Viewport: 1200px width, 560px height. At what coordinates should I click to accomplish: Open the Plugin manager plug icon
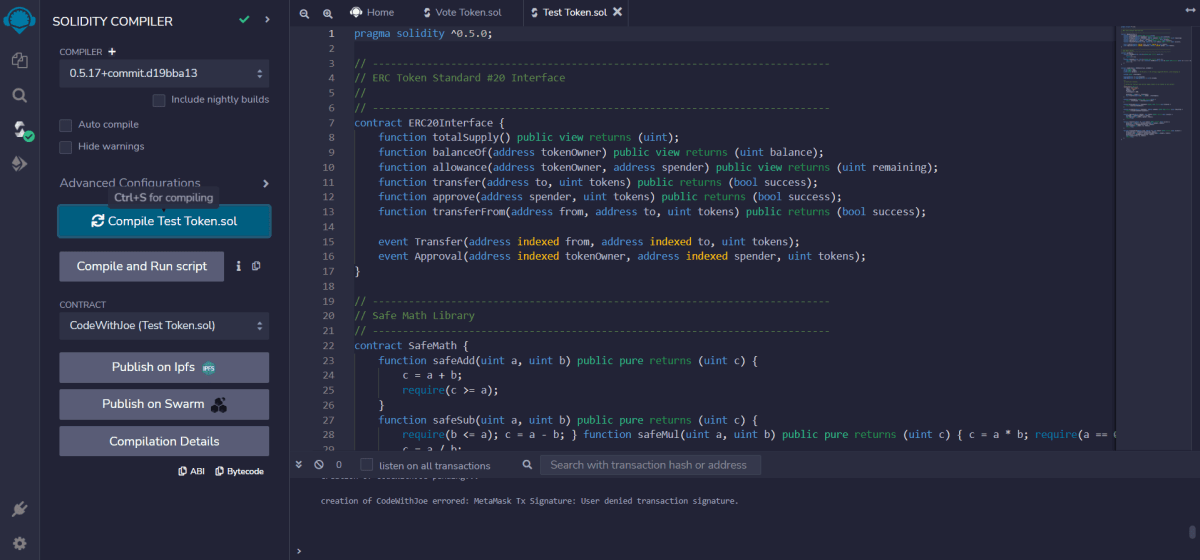pos(19,510)
